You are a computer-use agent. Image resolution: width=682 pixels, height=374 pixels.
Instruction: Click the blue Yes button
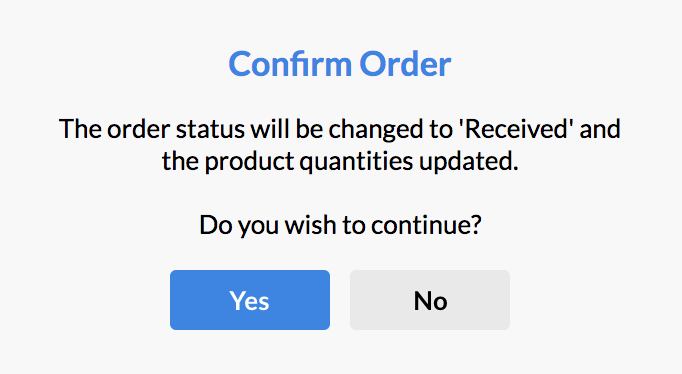(x=250, y=300)
